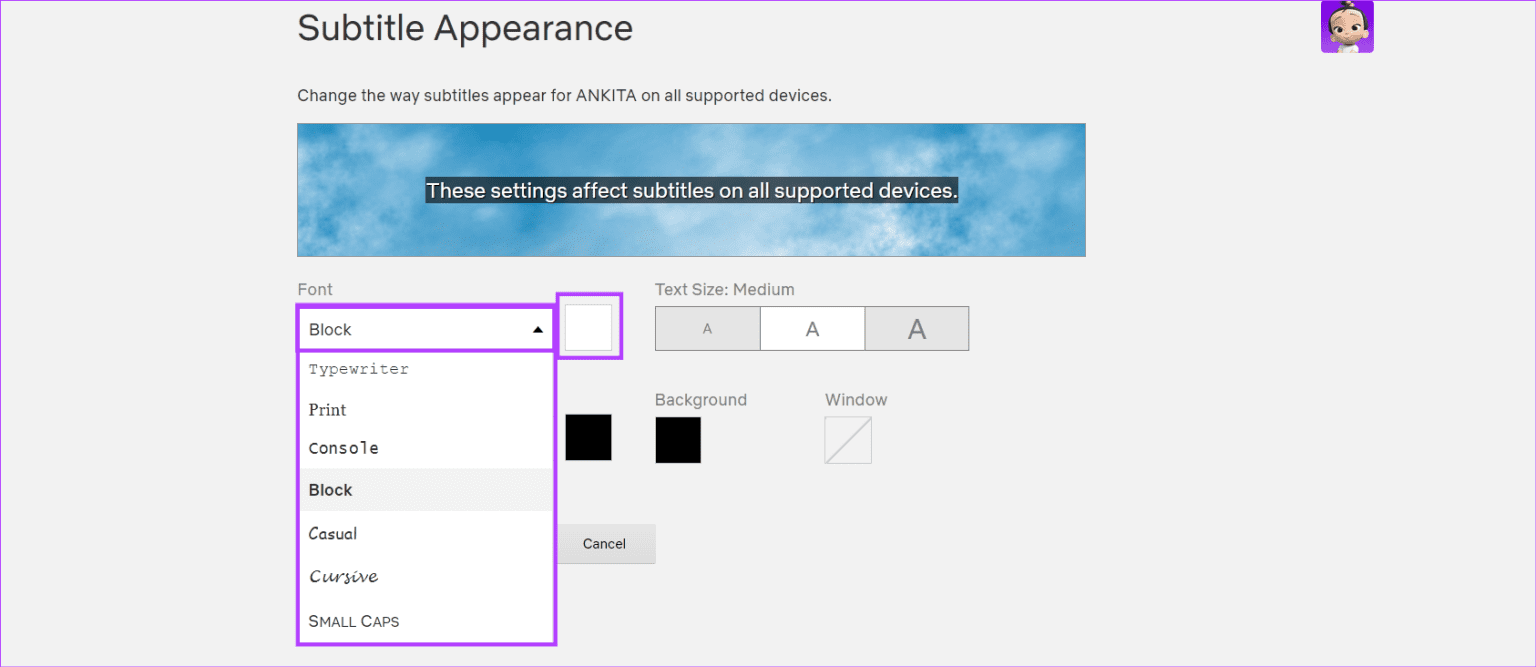Choose the Console font option
1536x667 pixels.
click(344, 448)
